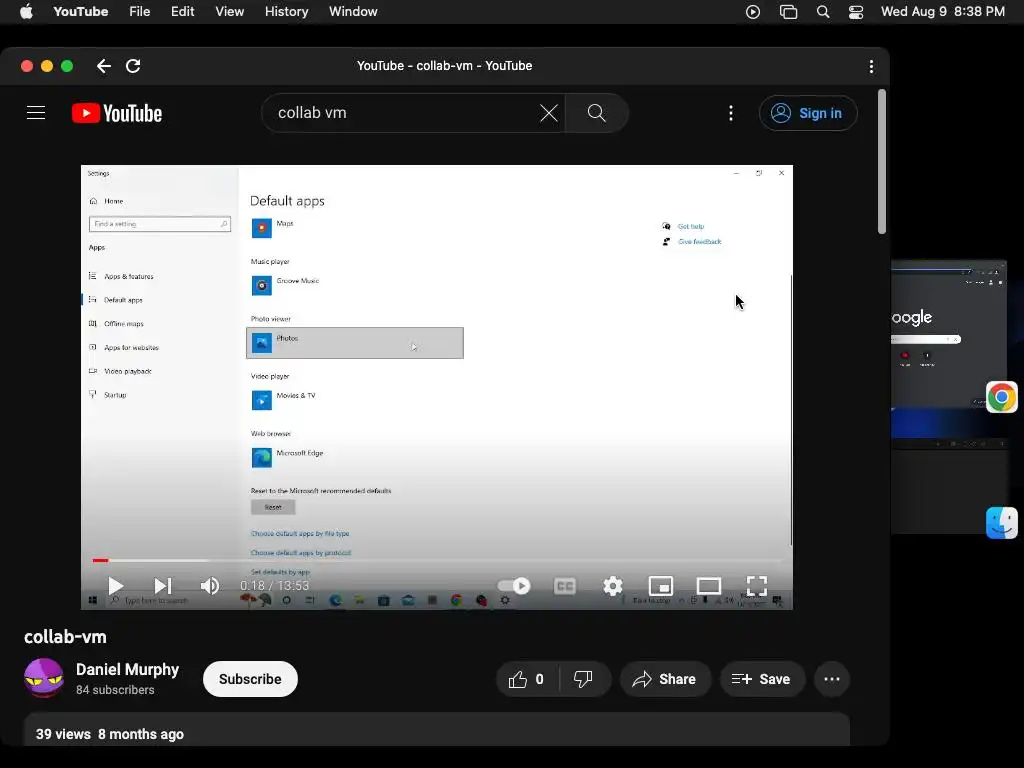Expand the video description box
This screenshot has height=768, width=1024.
436,731
